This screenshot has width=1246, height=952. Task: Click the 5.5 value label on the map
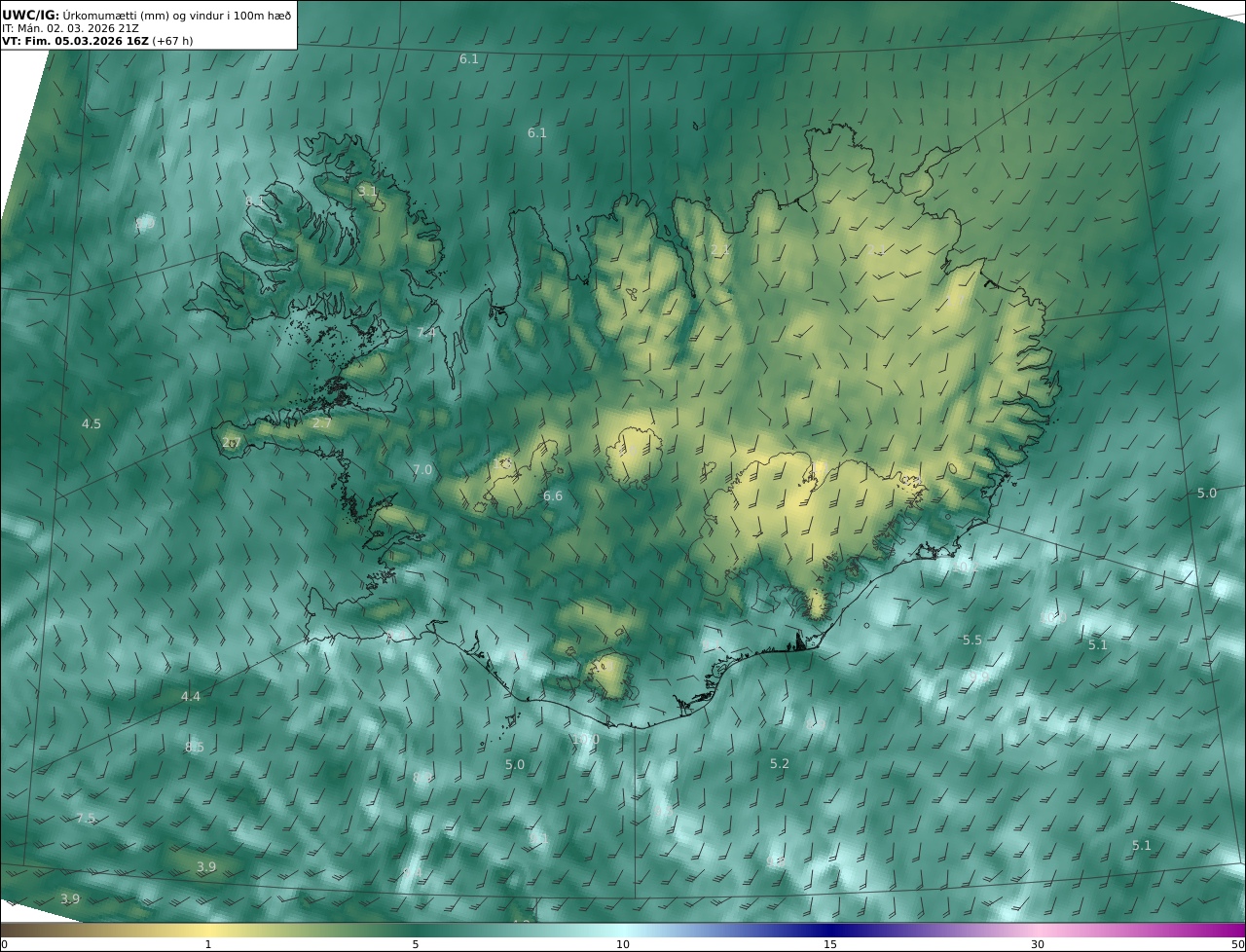[x=972, y=640]
